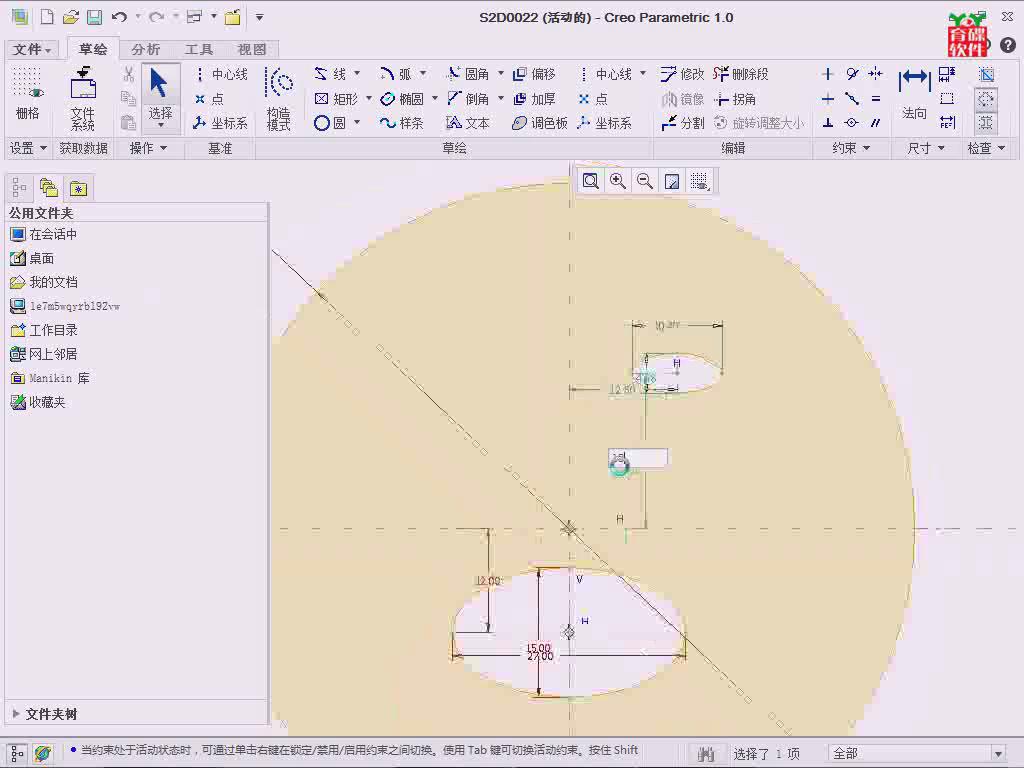Click the Corner (拐角) trim tool
The height and width of the screenshot is (768, 1024).
[x=735, y=99]
